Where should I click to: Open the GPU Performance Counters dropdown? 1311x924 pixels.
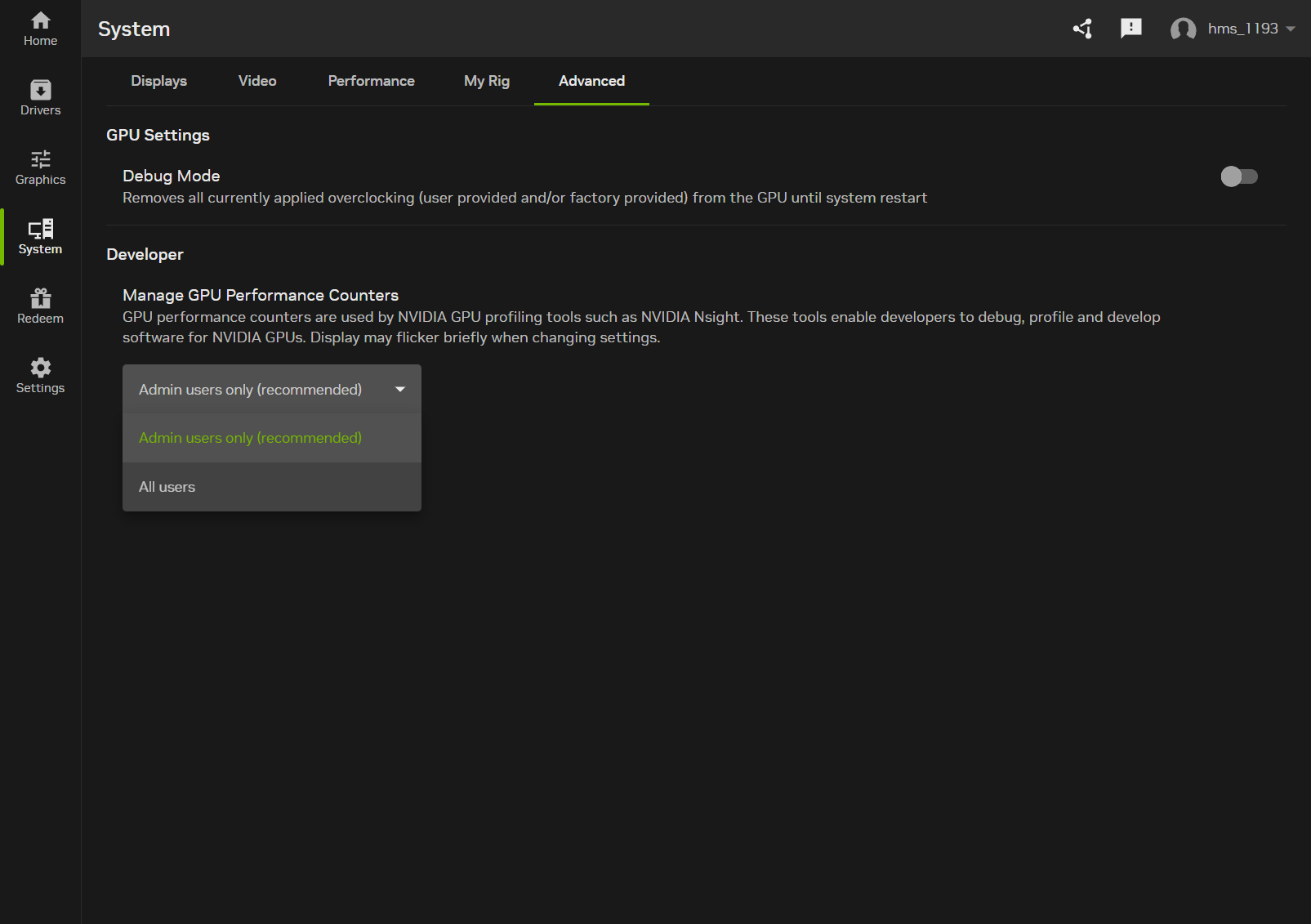pyautogui.click(x=270, y=389)
